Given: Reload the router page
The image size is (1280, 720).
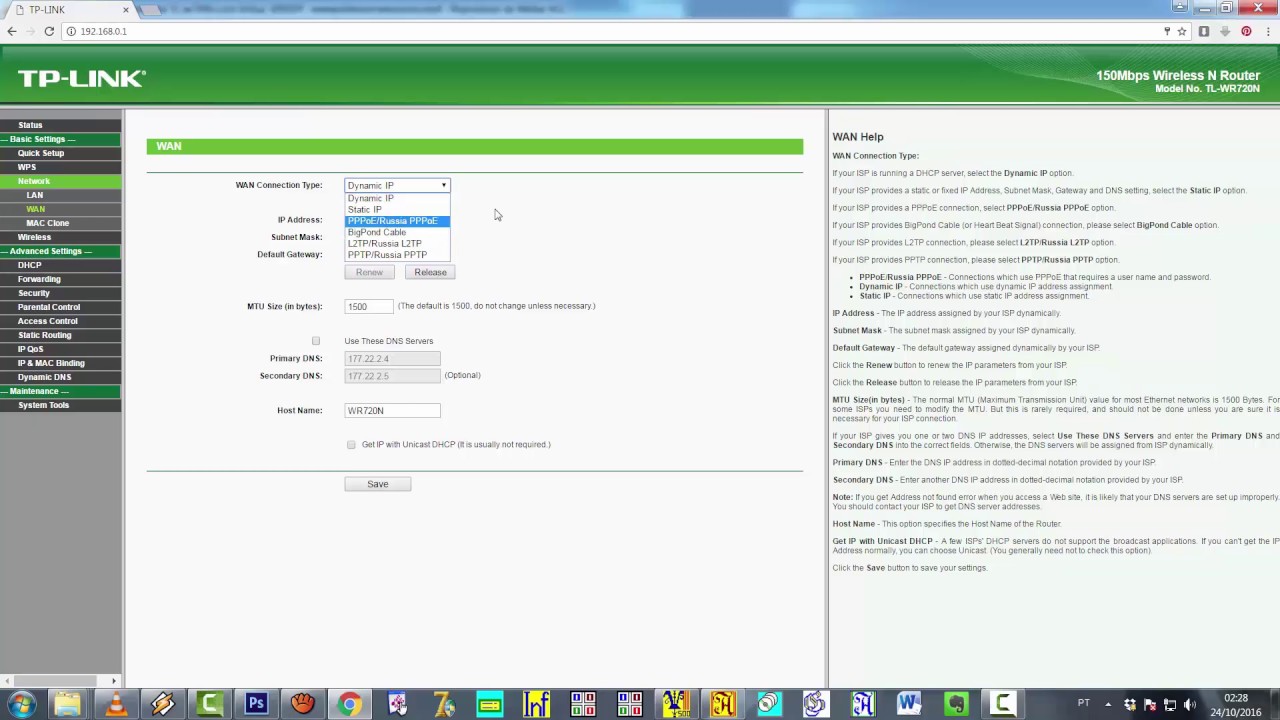Looking at the screenshot, I should (48, 31).
